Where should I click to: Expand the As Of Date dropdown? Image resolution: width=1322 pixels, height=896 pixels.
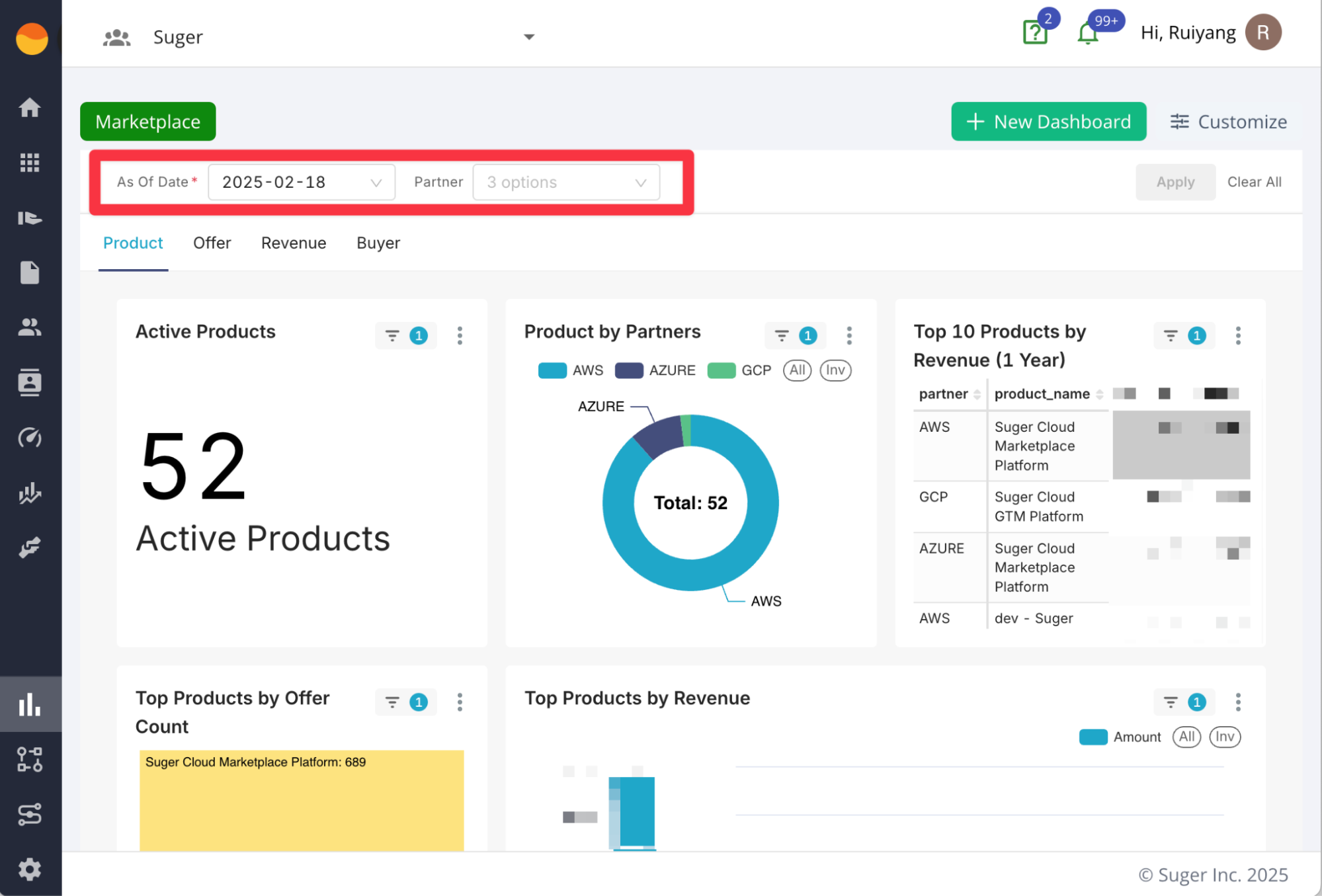302,182
